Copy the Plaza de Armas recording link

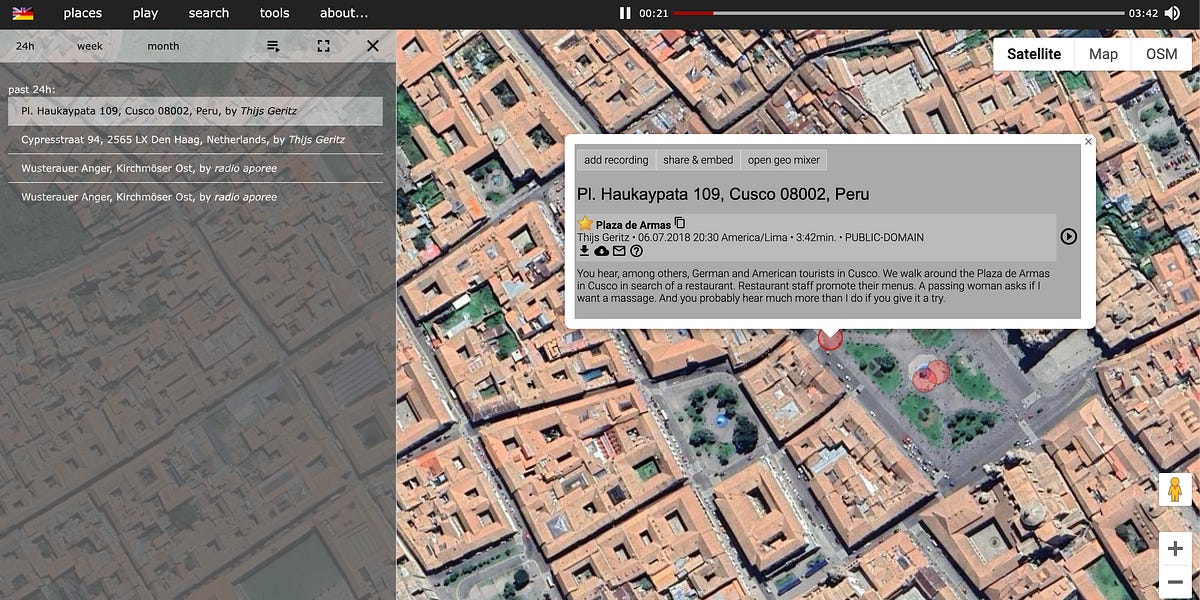pos(680,223)
